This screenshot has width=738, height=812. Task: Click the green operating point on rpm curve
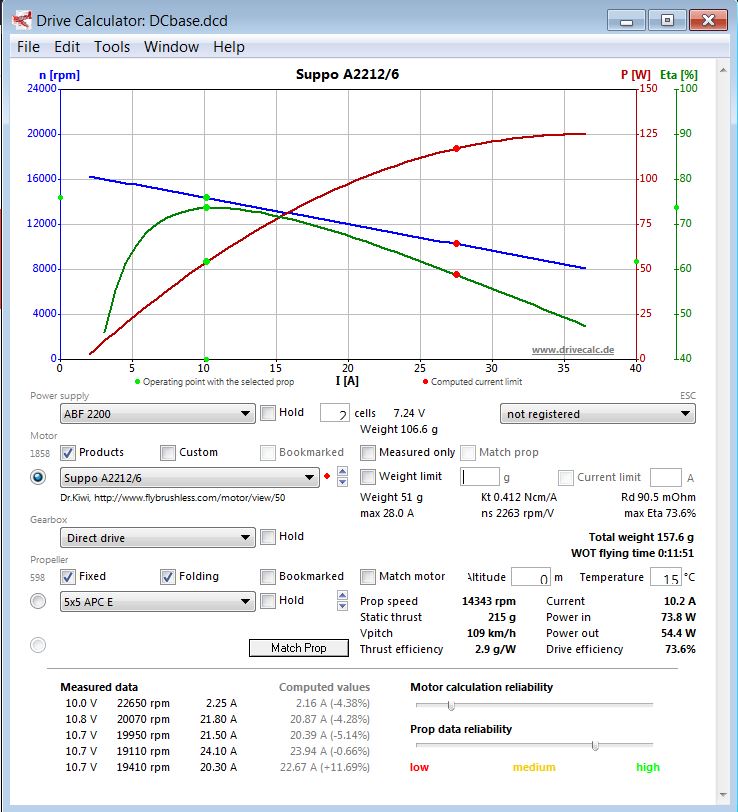(206, 198)
